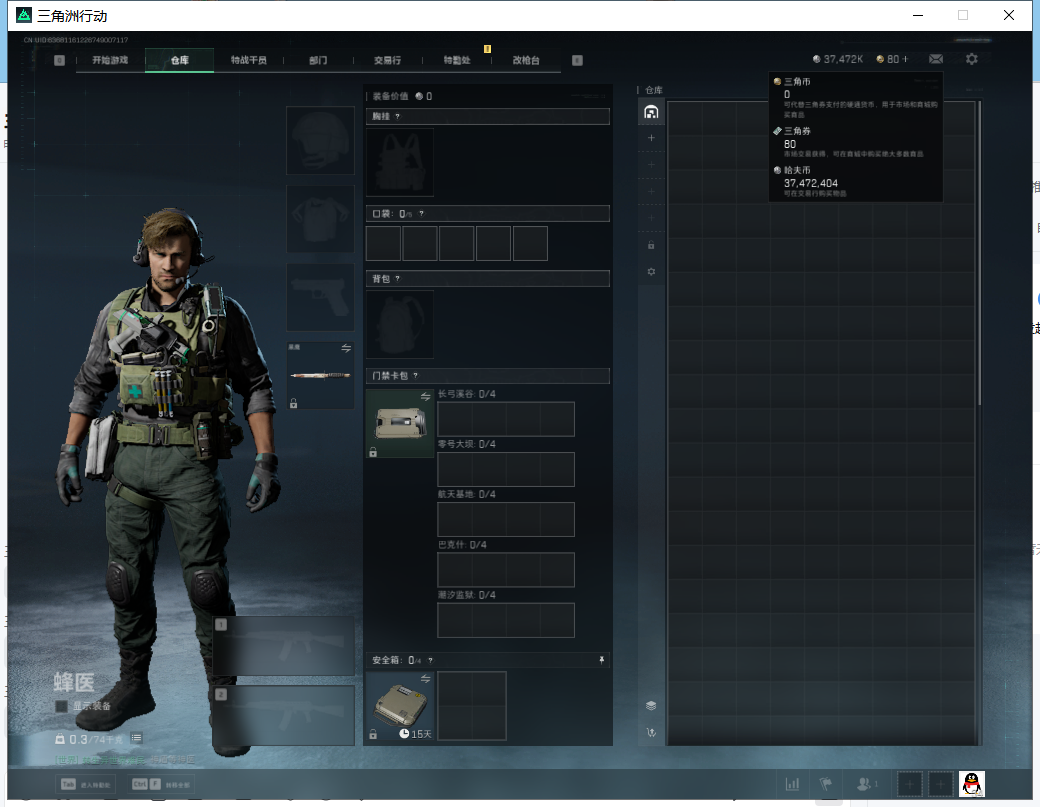Switch to the 交易行 tab
This screenshot has width=1040, height=807.
point(387,60)
